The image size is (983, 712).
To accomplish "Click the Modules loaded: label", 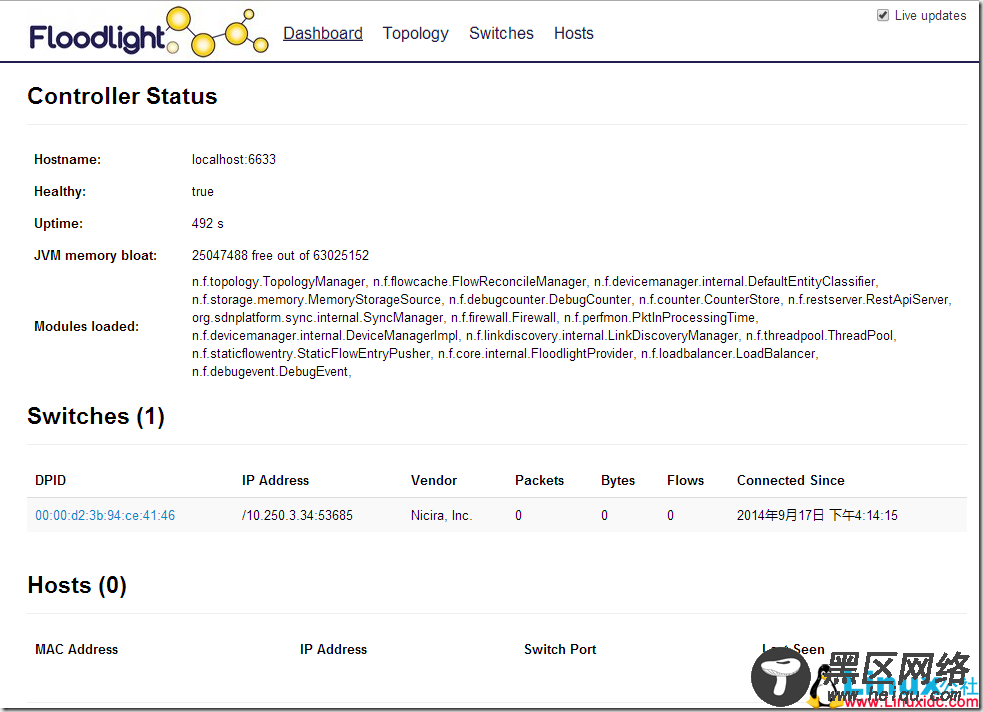I will click(87, 327).
